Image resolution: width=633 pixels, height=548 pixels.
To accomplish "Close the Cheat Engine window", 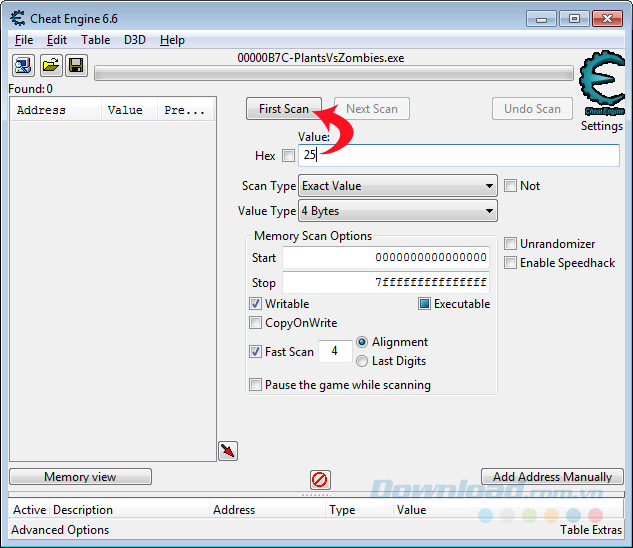I will click(607, 19).
